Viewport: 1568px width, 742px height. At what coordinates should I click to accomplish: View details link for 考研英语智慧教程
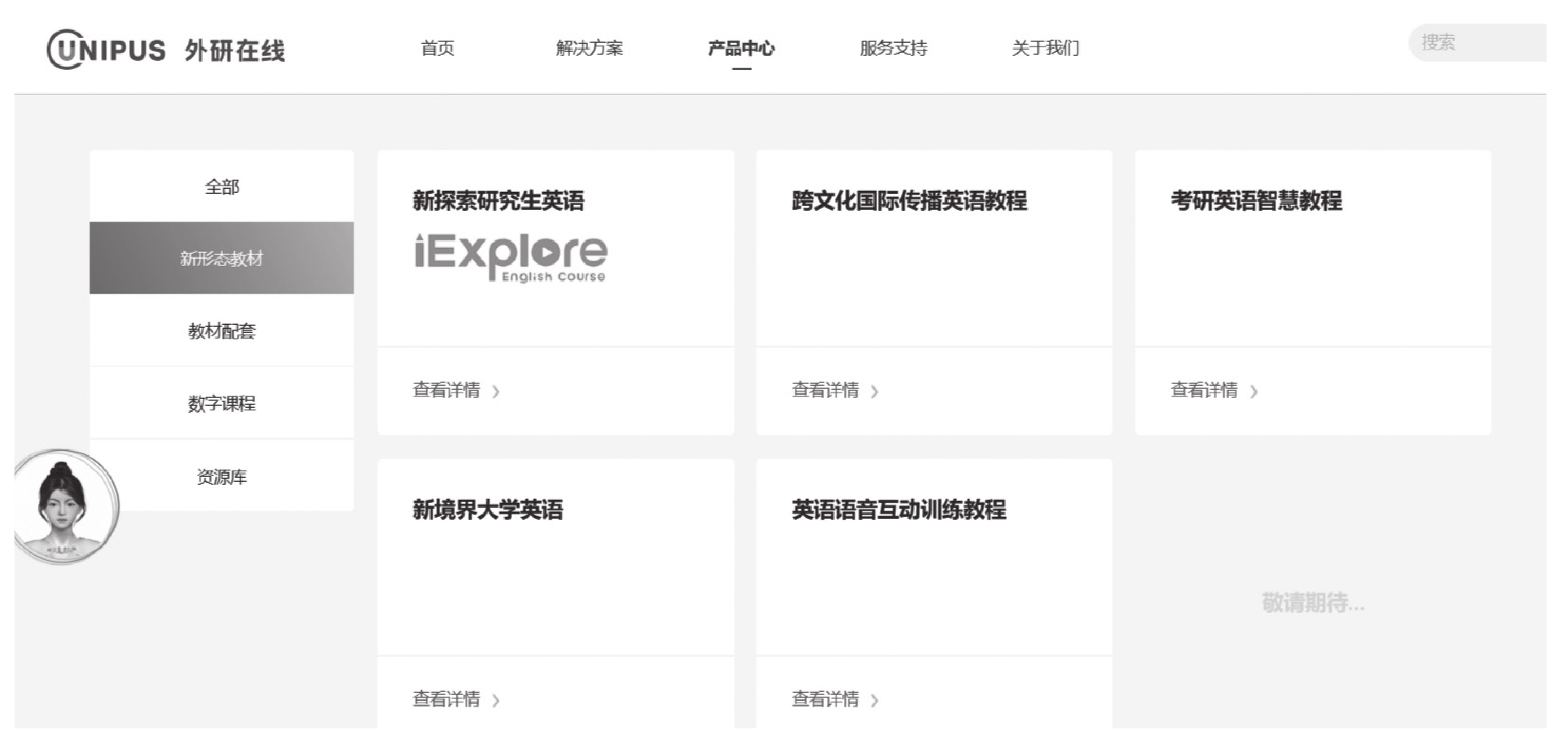[1204, 390]
